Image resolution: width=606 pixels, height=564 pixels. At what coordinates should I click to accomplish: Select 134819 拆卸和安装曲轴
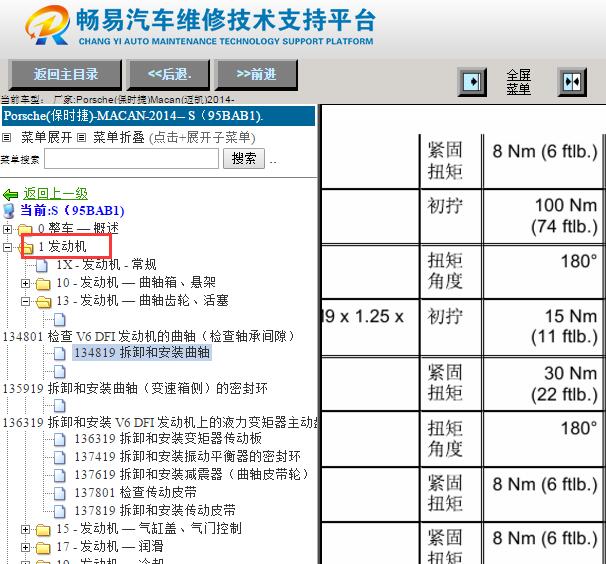142,353
